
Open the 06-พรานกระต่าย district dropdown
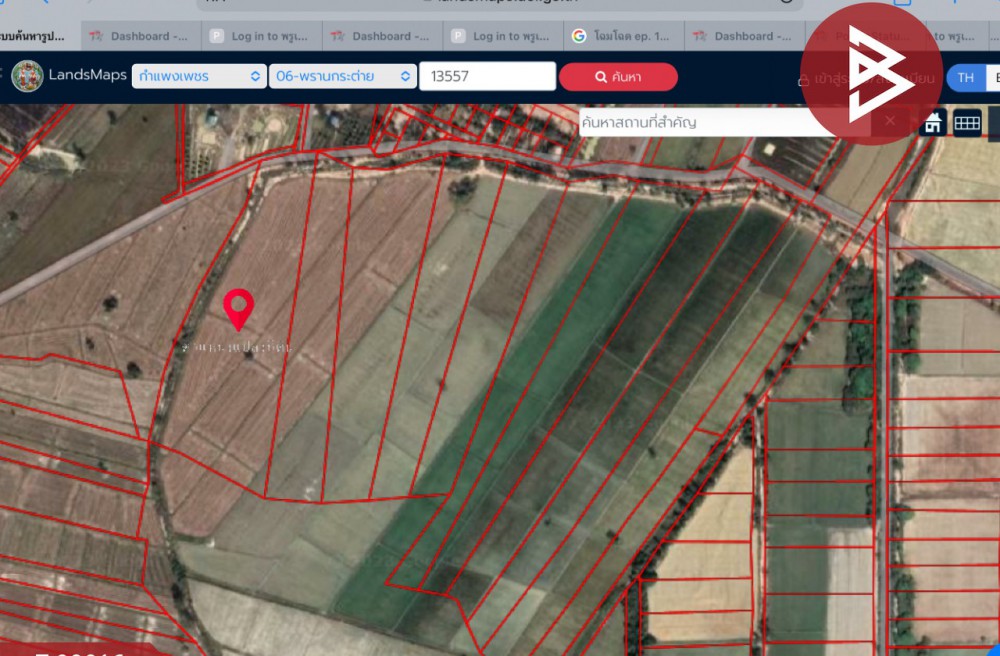coord(342,77)
